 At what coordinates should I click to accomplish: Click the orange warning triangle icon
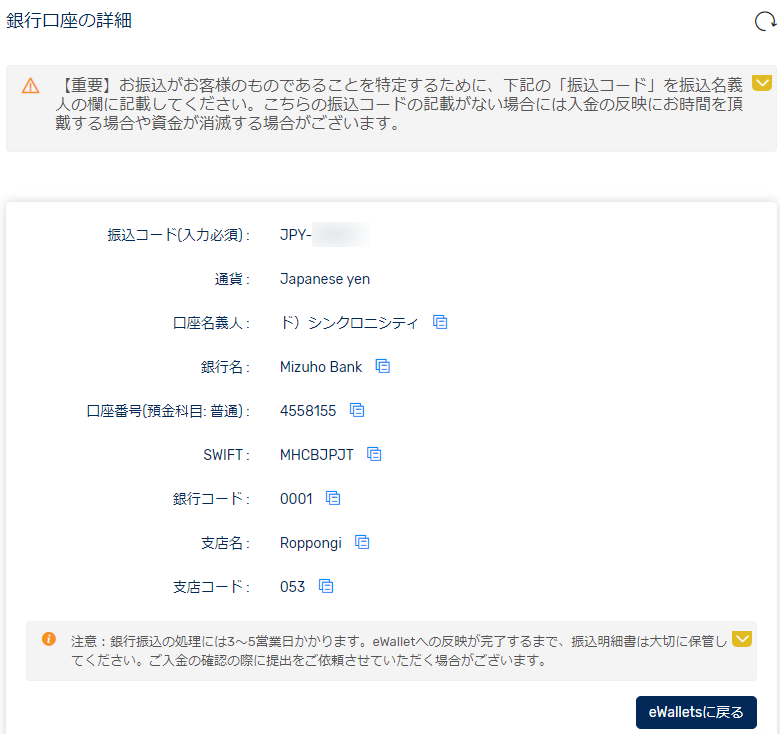tap(31, 85)
